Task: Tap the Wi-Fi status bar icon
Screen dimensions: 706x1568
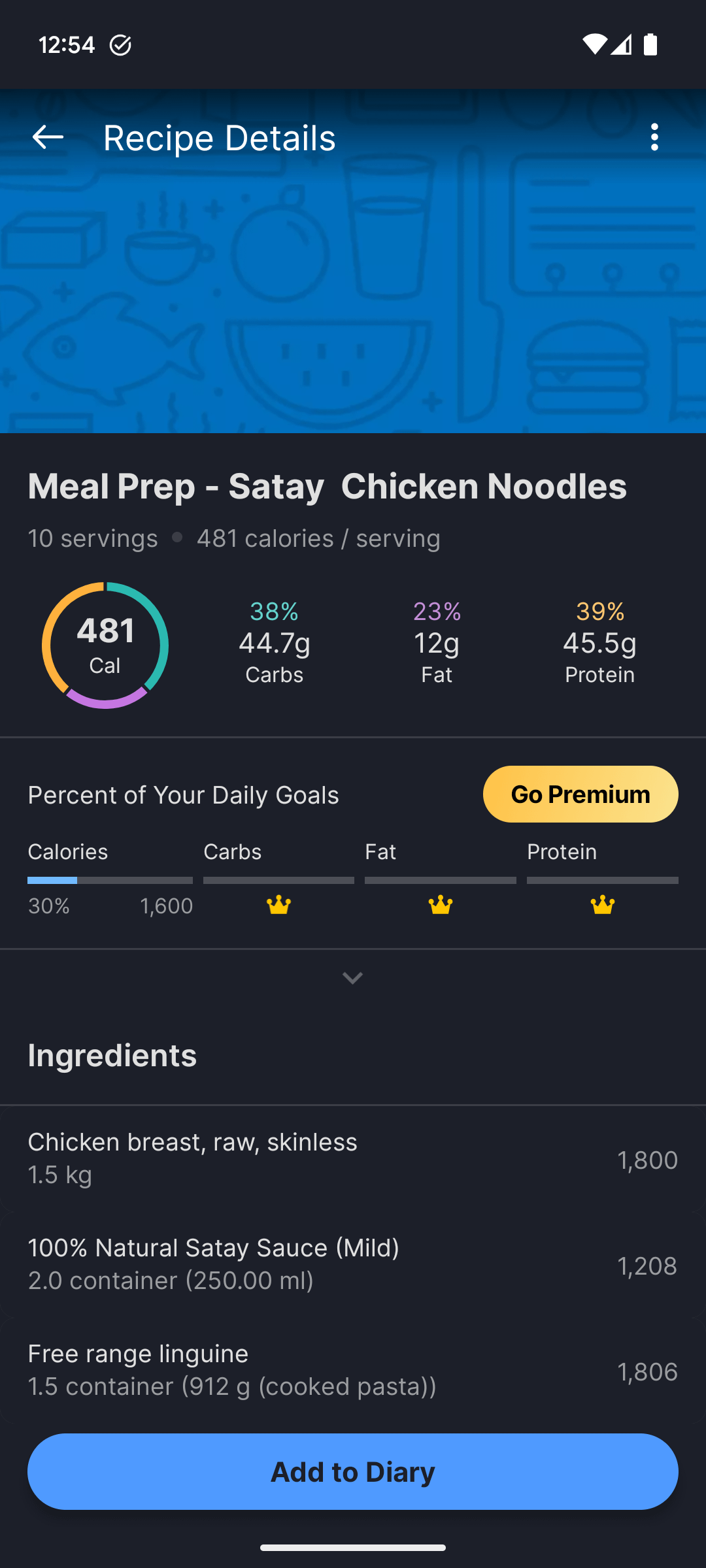Action: pyautogui.click(x=594, y=44)
